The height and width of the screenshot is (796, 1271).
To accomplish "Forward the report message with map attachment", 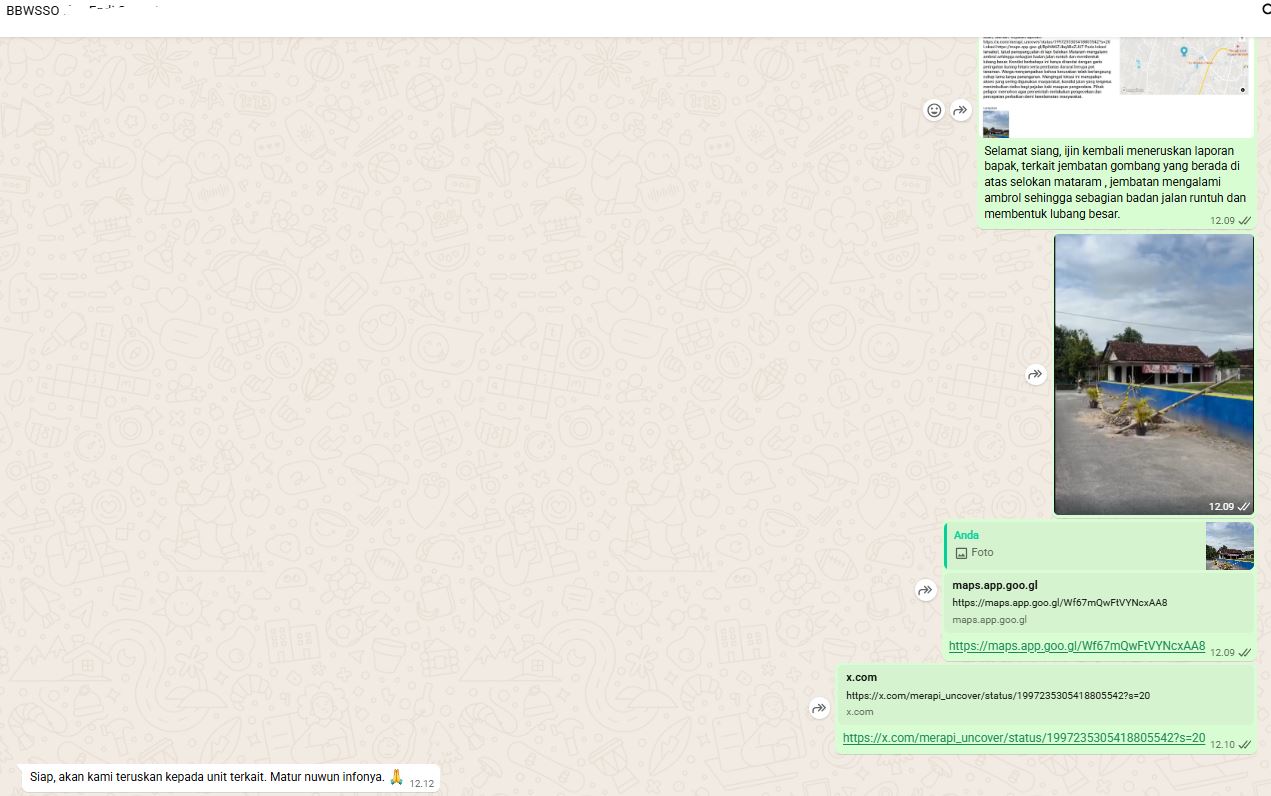I will pos(961,110).
